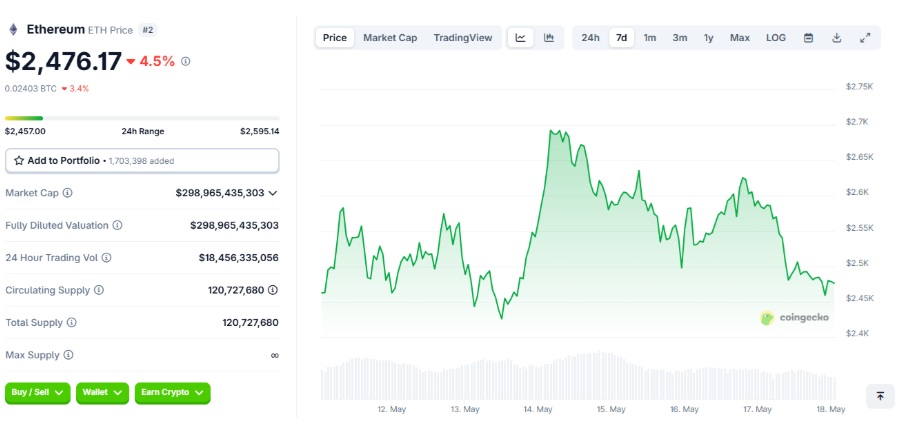This screenshot has width=902, height=430.
Task: Switch to the TradingView tab
Action: 463,38
